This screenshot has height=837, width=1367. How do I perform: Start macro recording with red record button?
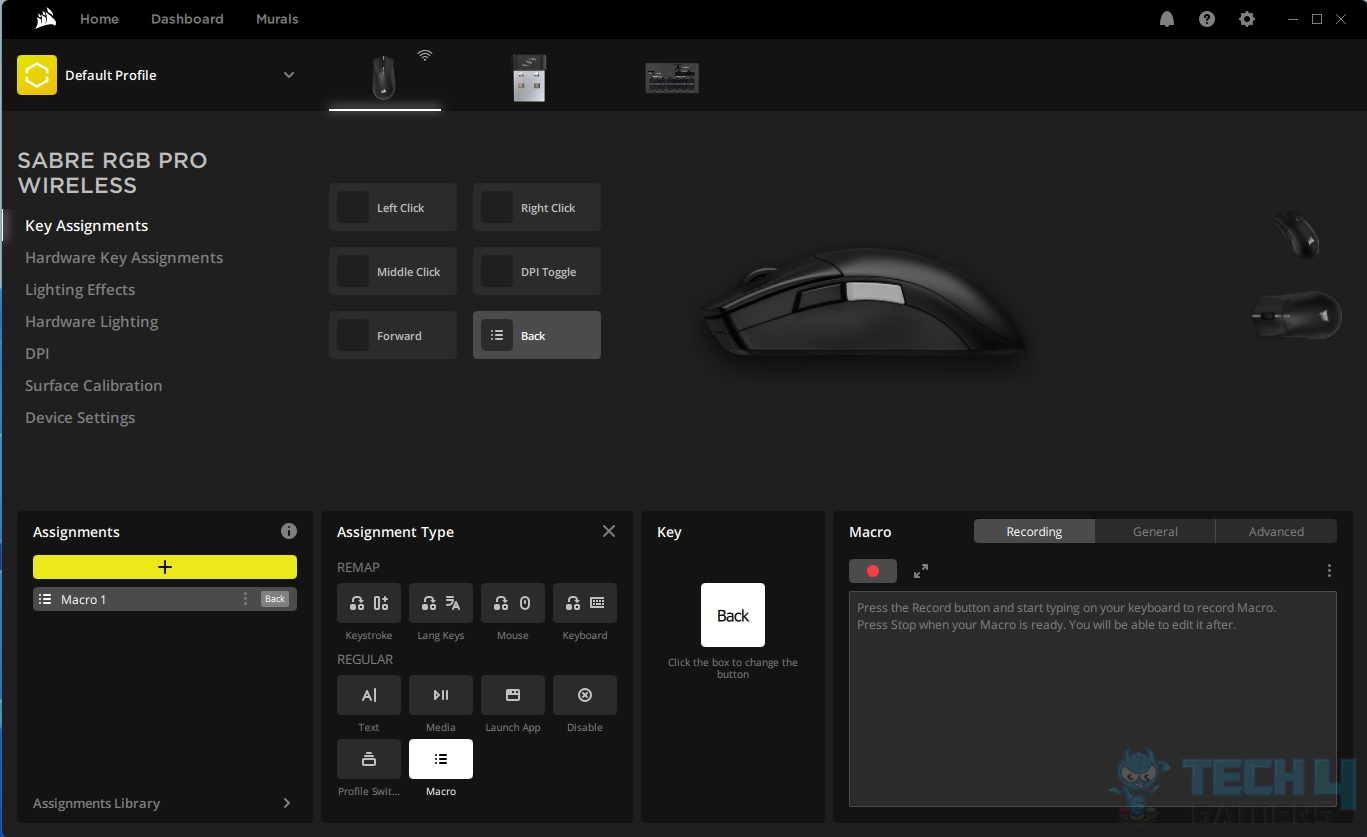(873, 571)
